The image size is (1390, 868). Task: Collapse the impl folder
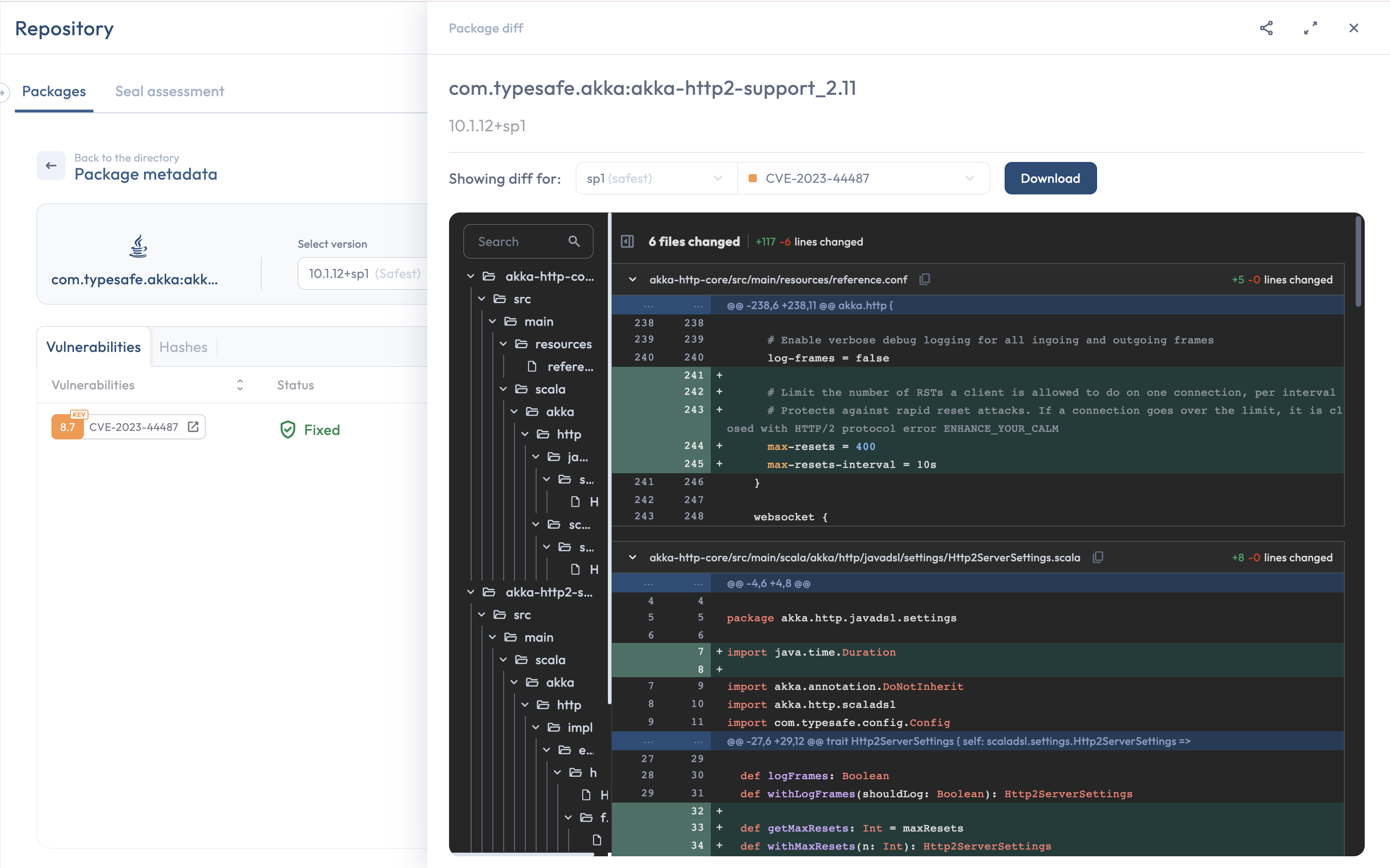point(536,727)
